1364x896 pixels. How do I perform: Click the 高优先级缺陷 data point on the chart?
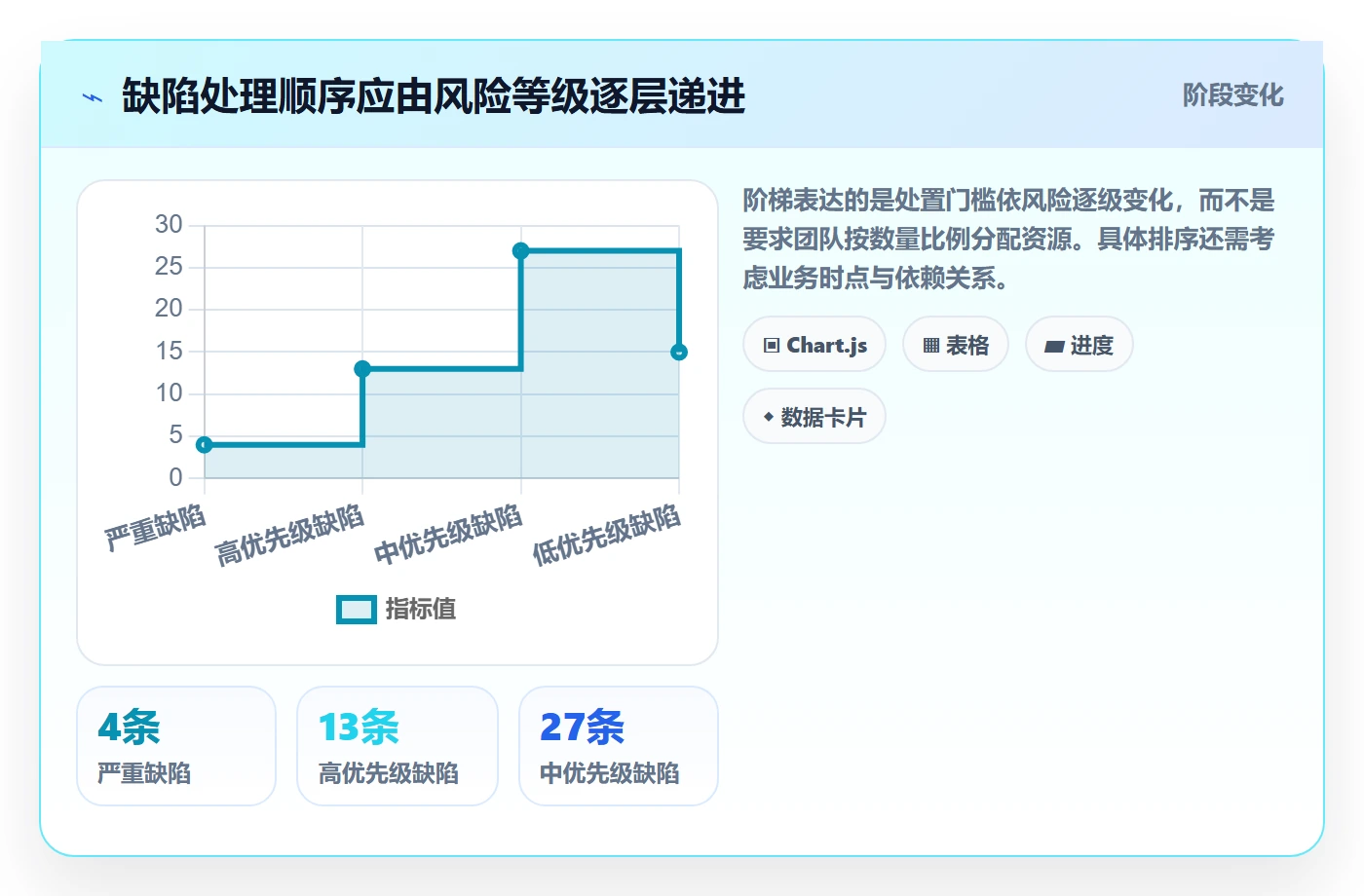pos(362,369)
